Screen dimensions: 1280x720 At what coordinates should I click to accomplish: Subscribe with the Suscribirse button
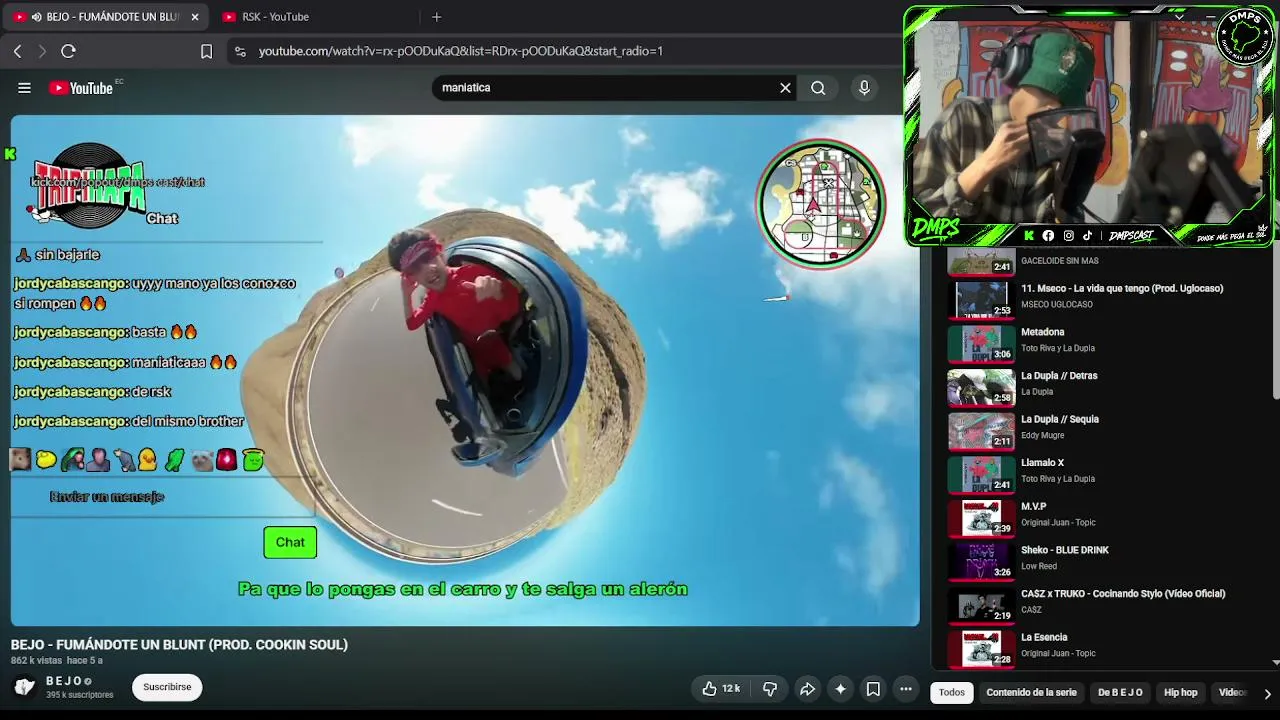coord(167,687)
